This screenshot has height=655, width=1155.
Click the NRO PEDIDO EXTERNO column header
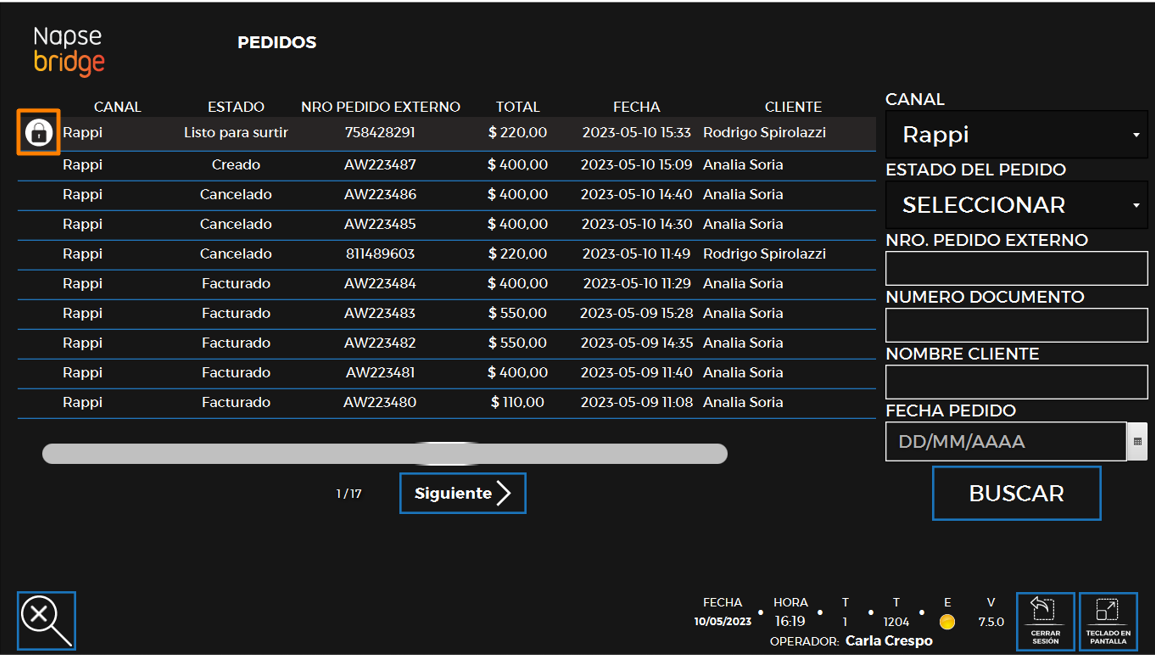pyautogui.click(x=380, y=107)
